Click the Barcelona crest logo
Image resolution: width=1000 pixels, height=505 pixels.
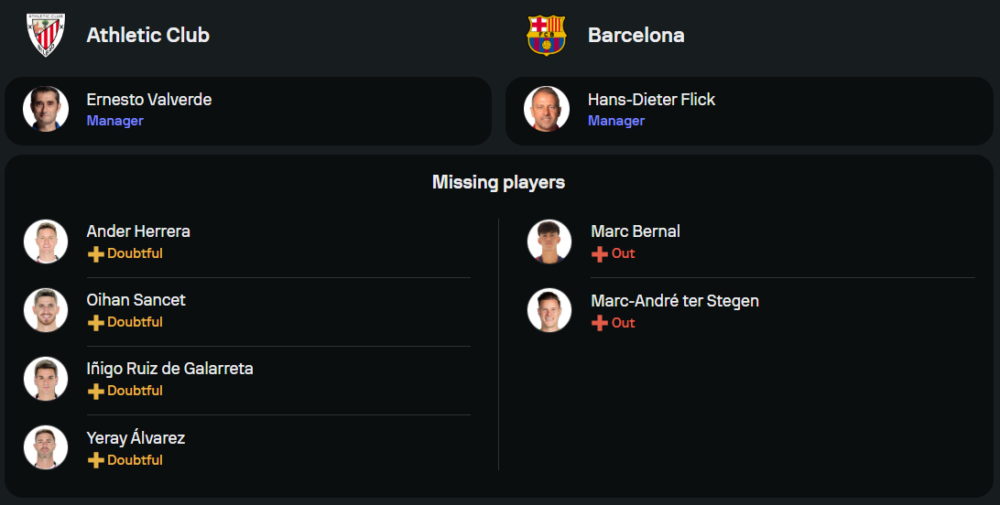tap(547, 35)
